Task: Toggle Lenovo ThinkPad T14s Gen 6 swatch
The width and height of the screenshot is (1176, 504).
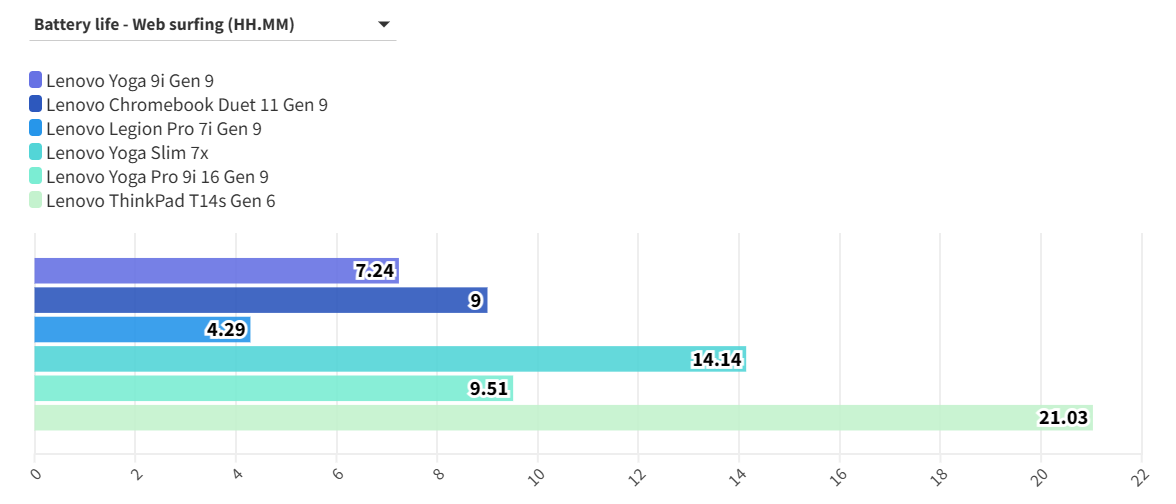Action: (36, 201)
